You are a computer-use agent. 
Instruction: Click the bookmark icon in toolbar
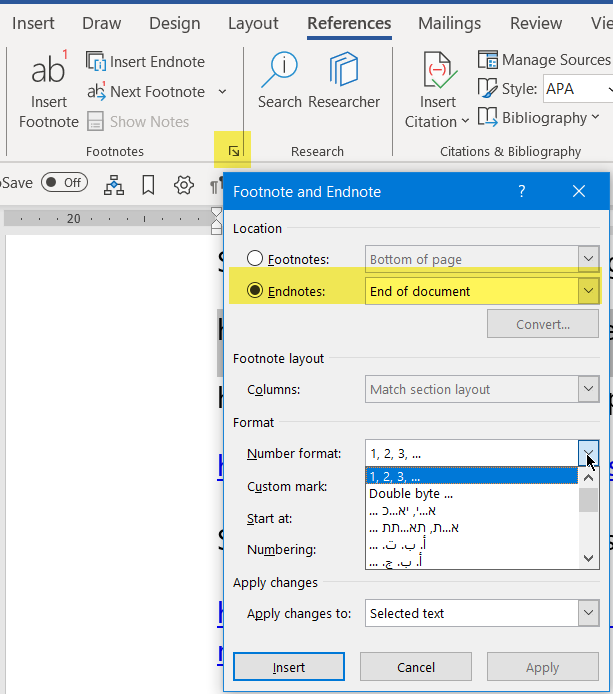pyautogui.click(x=148, y=185)
